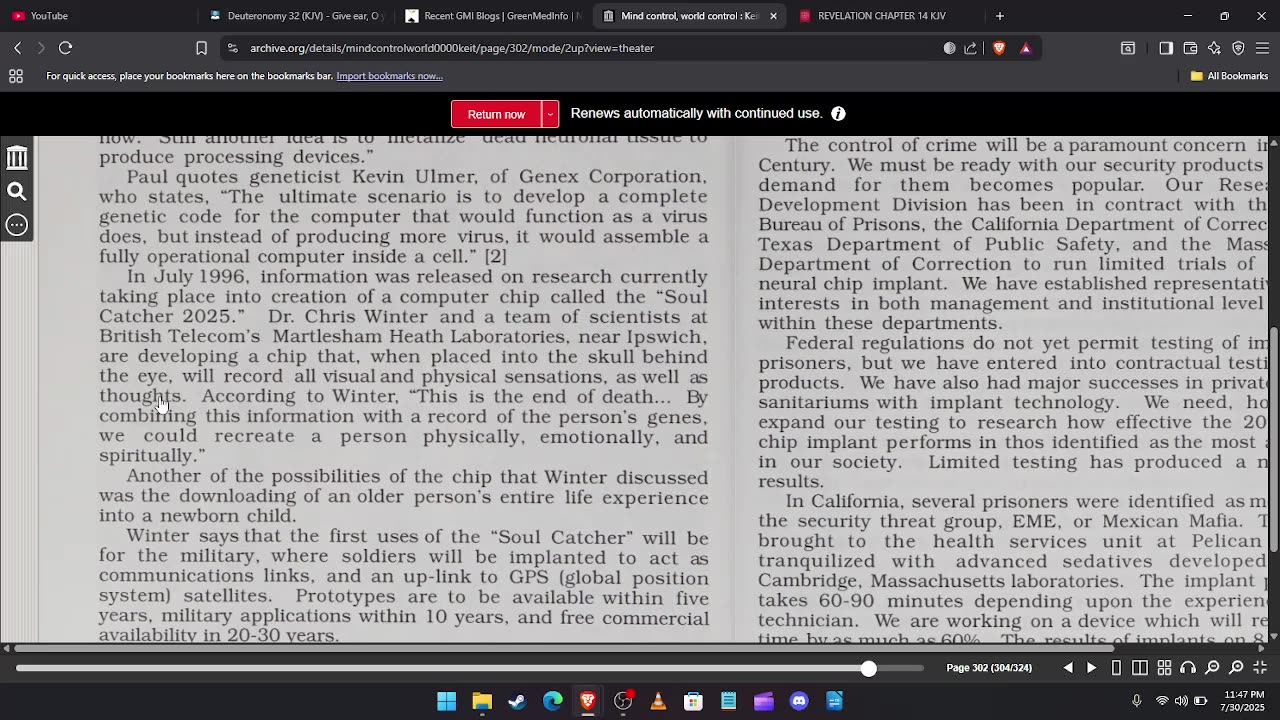This screenshot has height=720, width=1280.
Task: Open Discord from the taskbar
Action: coord(799,702)
